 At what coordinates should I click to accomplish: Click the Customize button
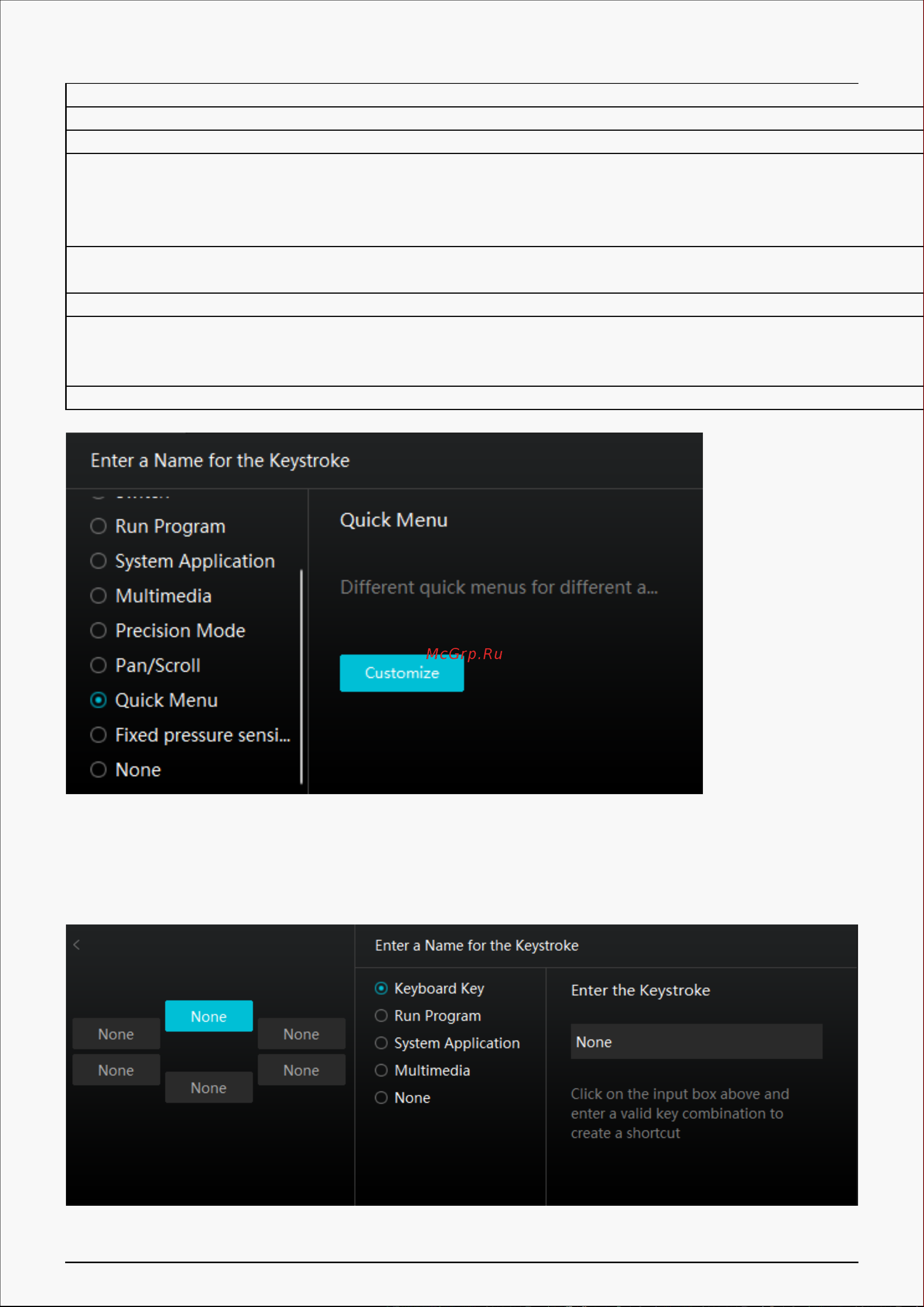(x=402, y=673)
